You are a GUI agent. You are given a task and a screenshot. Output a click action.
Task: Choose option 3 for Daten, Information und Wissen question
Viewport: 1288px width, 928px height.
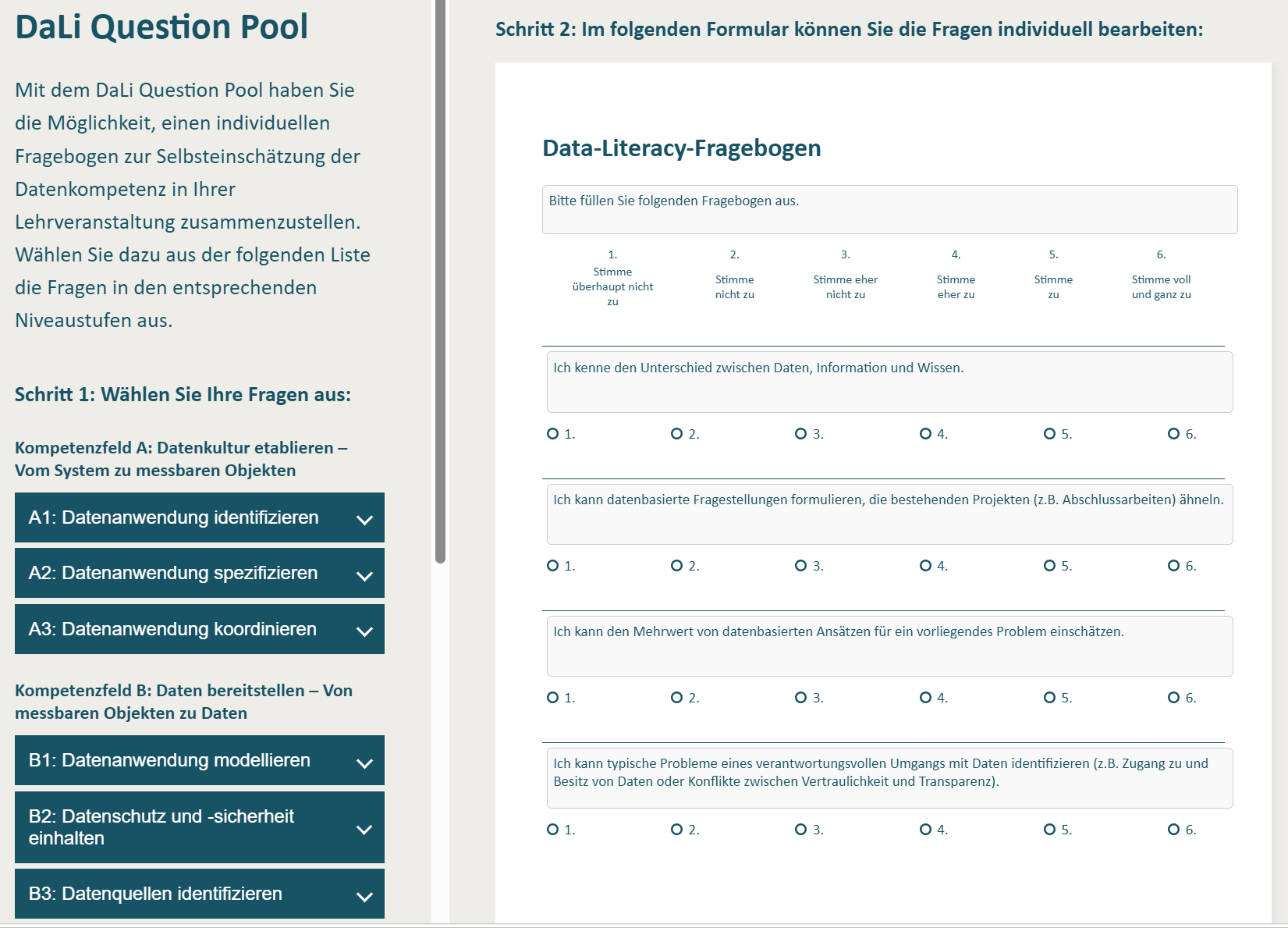801,434
